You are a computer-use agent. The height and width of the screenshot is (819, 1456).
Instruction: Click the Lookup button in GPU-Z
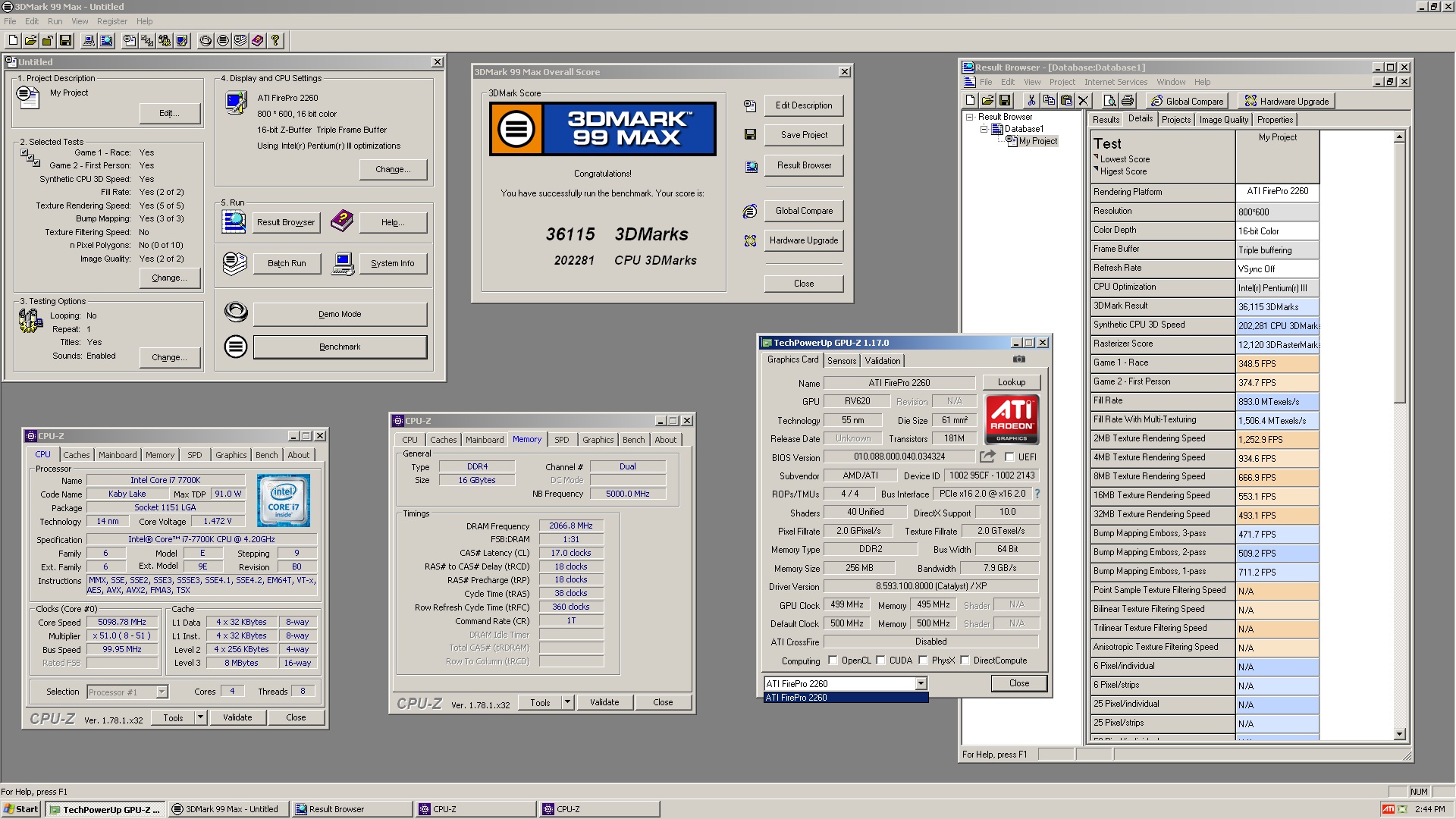(x=1012, y=382)
